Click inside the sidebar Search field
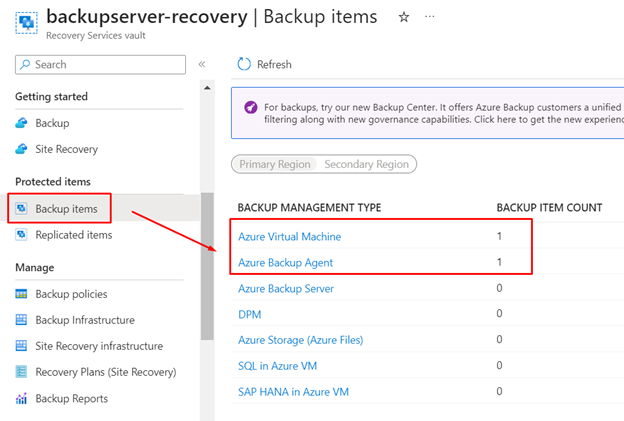This screenshot has height=421, width=624. [x=100, y=64]
